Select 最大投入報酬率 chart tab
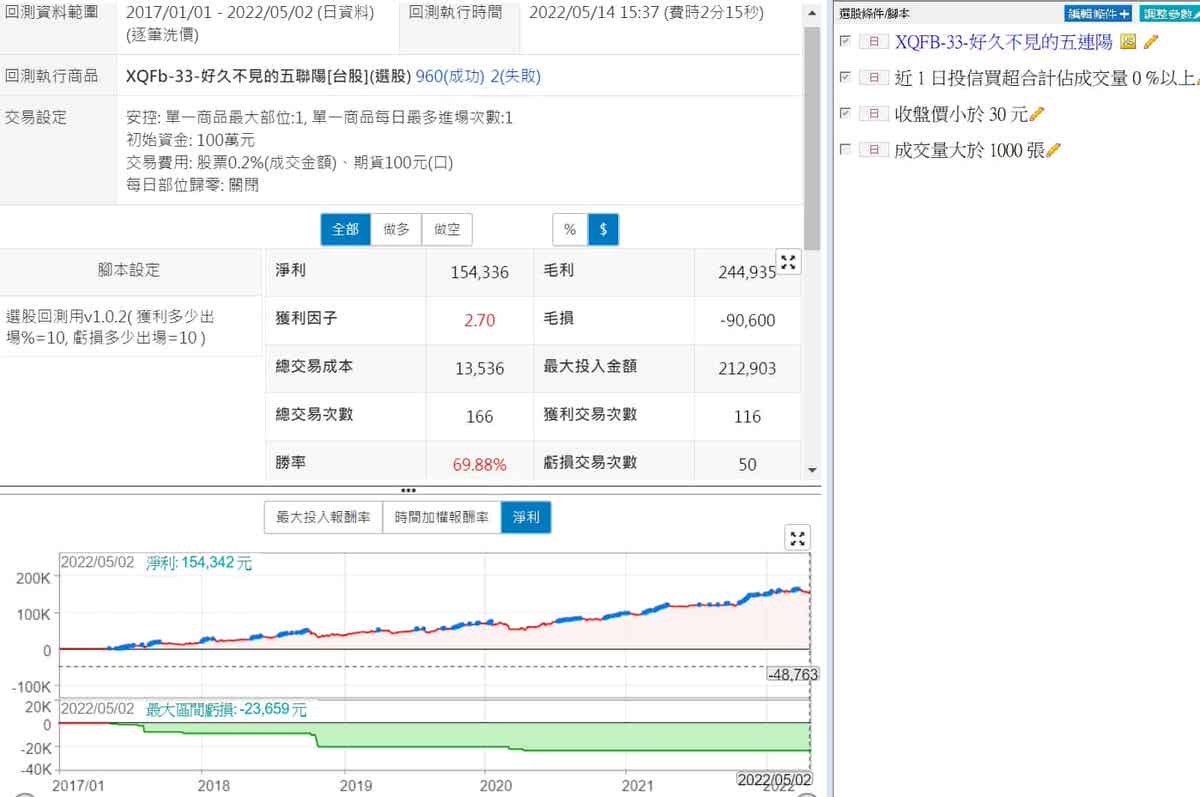The width and height of the screenshot is (1200, 797). (323, 517)
